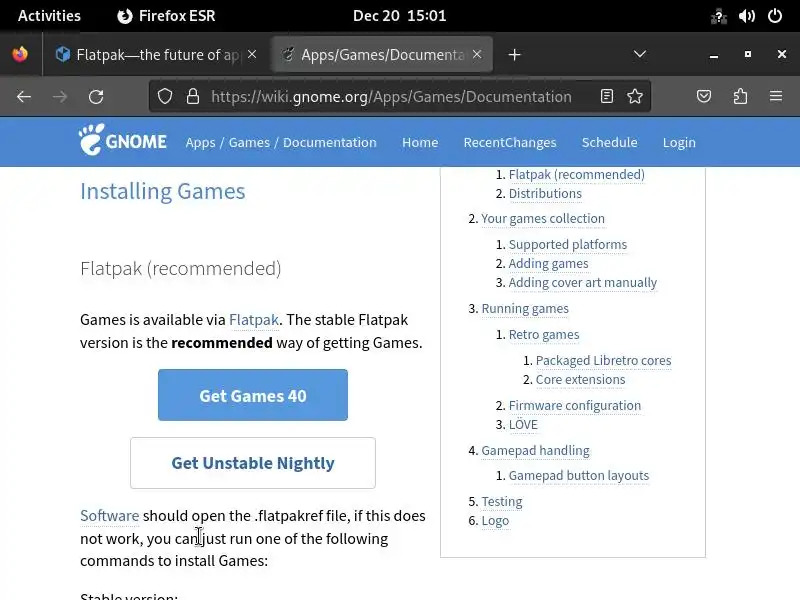The width and height of the screenshot is (800, 600).
Task: Open Home in wiki navigation
Action: click(x=420, y=142)
